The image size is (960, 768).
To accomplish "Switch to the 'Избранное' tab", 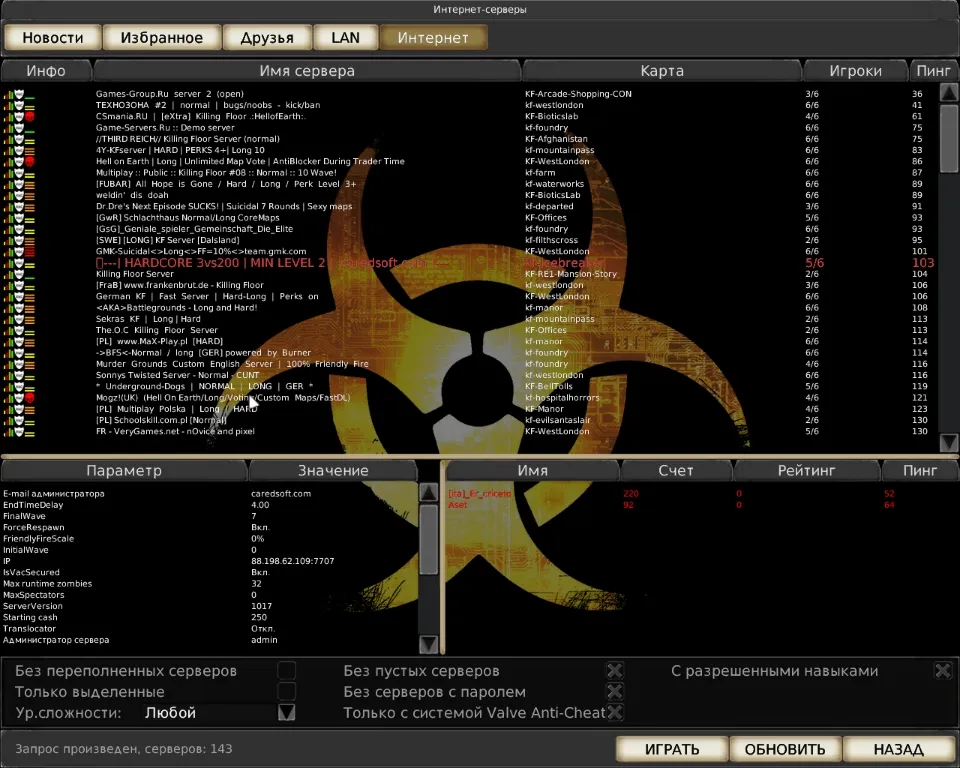I will point(161,38).
